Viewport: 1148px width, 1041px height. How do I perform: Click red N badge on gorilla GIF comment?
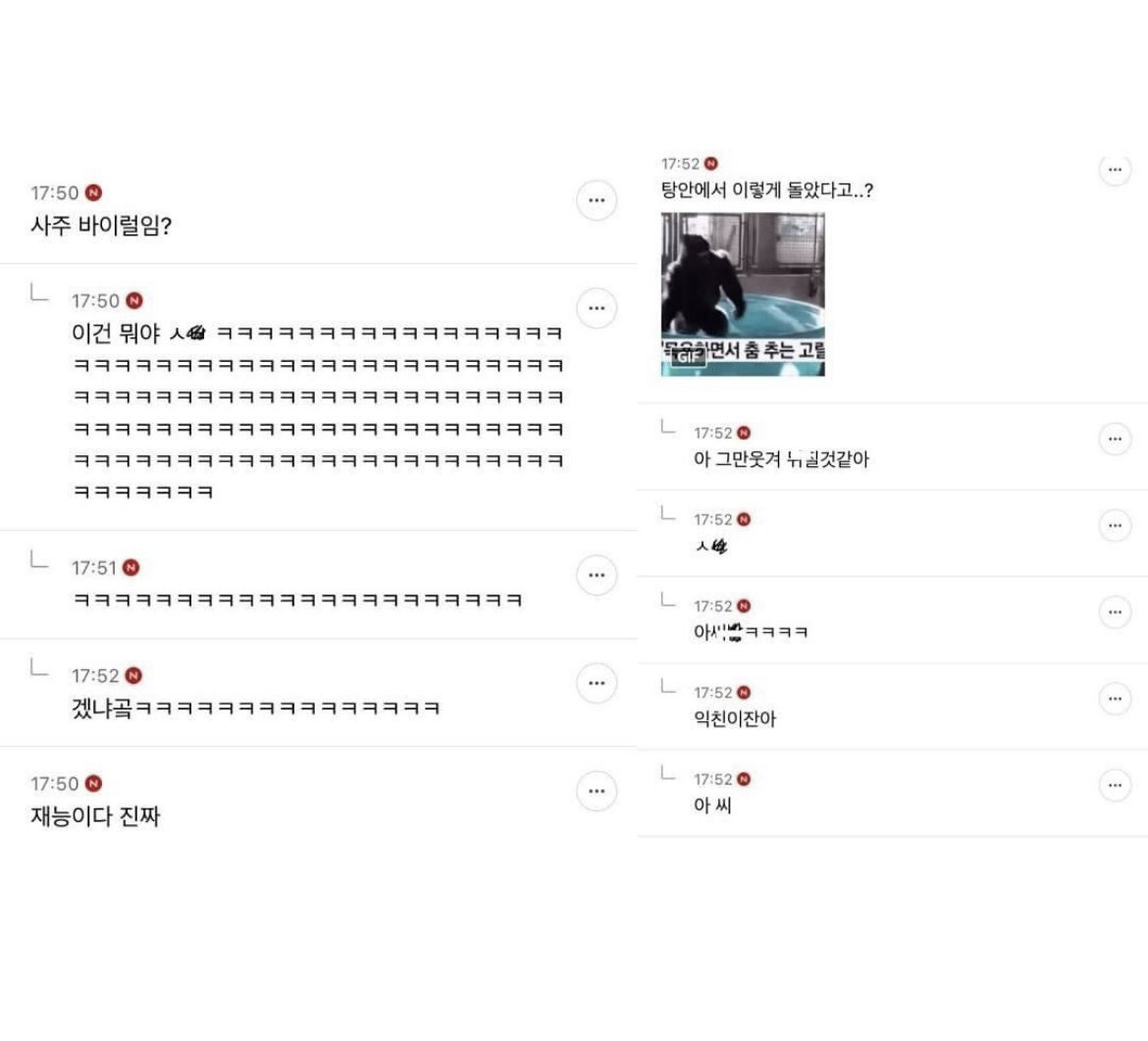click(x=711, y=163)
